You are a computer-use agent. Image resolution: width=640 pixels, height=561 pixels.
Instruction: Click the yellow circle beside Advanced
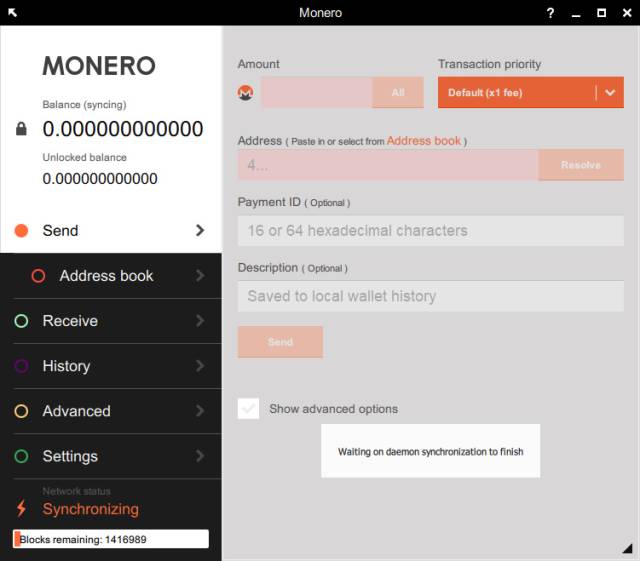tap(21, 411)
